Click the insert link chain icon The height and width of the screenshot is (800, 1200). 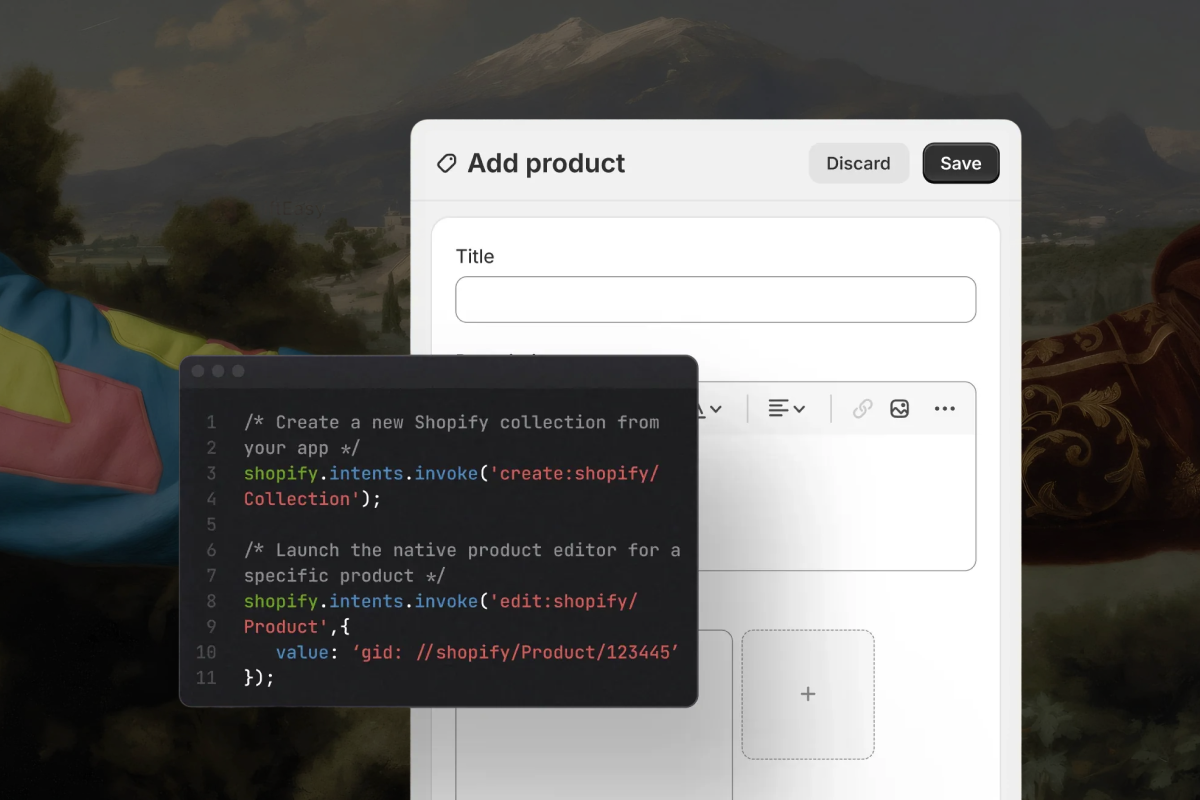(x=862, y=408)
